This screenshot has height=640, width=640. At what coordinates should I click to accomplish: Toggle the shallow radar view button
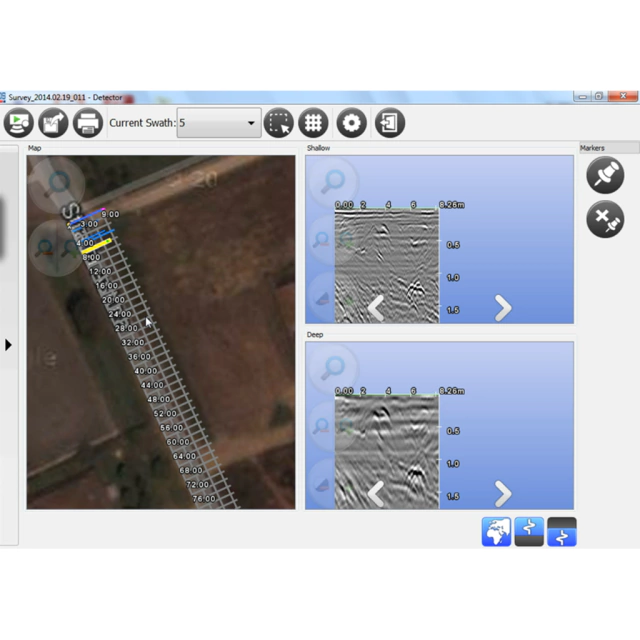point(529,532)
